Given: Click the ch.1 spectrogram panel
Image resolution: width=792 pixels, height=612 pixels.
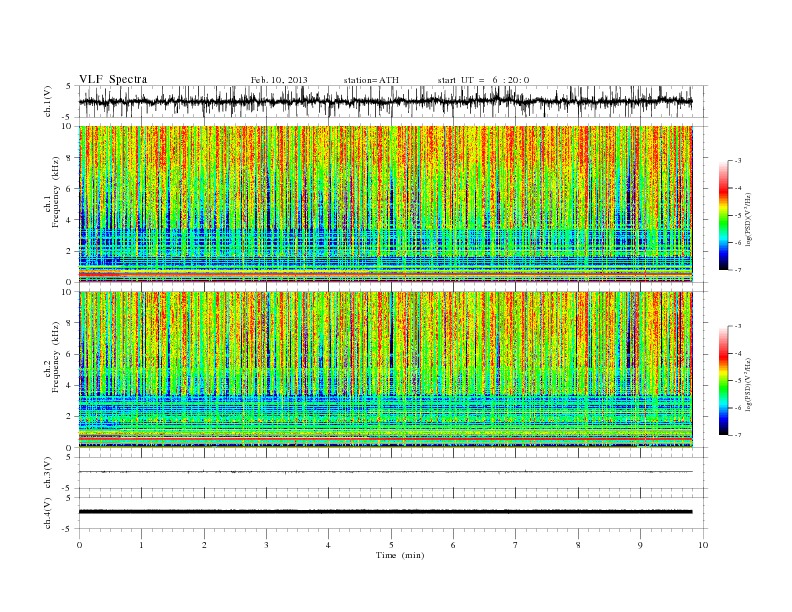Looking at the screenshot, I should (385, 204).
